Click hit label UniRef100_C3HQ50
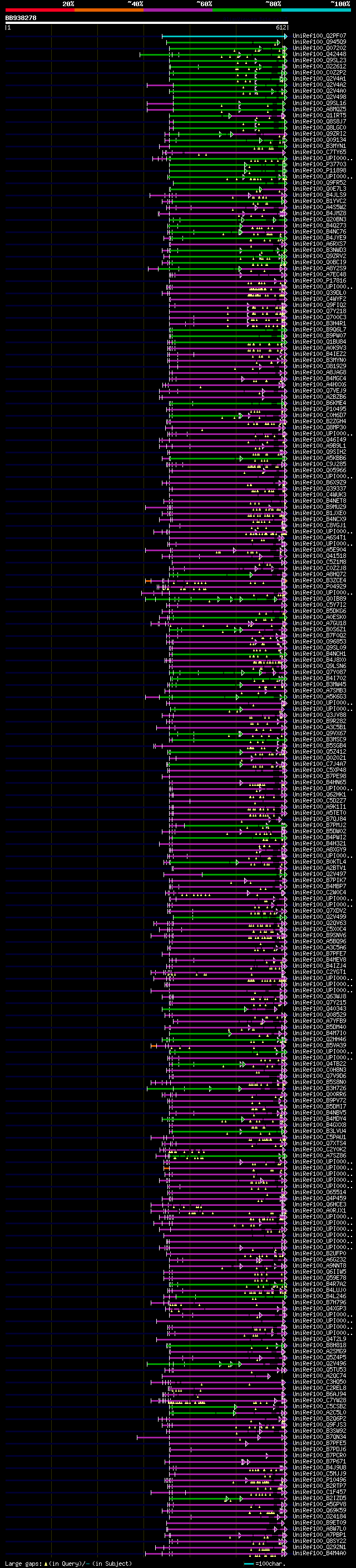This screenshot has height=1568, width=356. (319, 1381)
